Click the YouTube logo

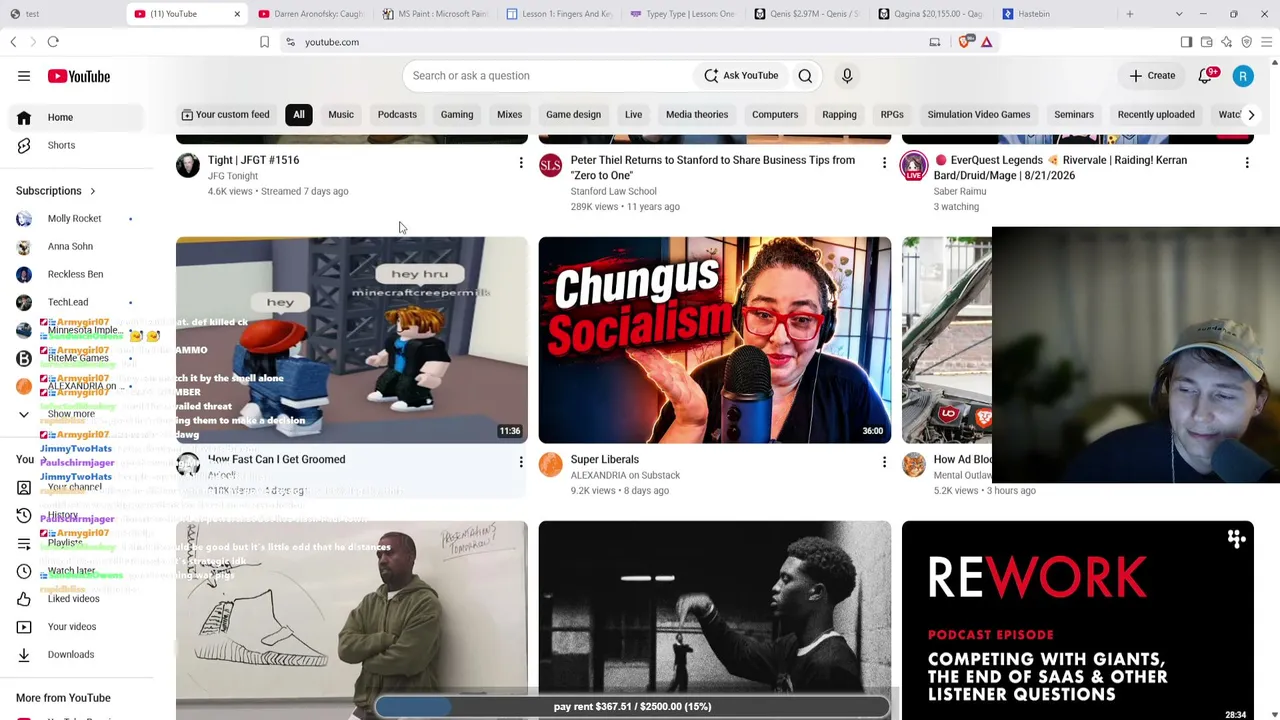pos(78,76)
